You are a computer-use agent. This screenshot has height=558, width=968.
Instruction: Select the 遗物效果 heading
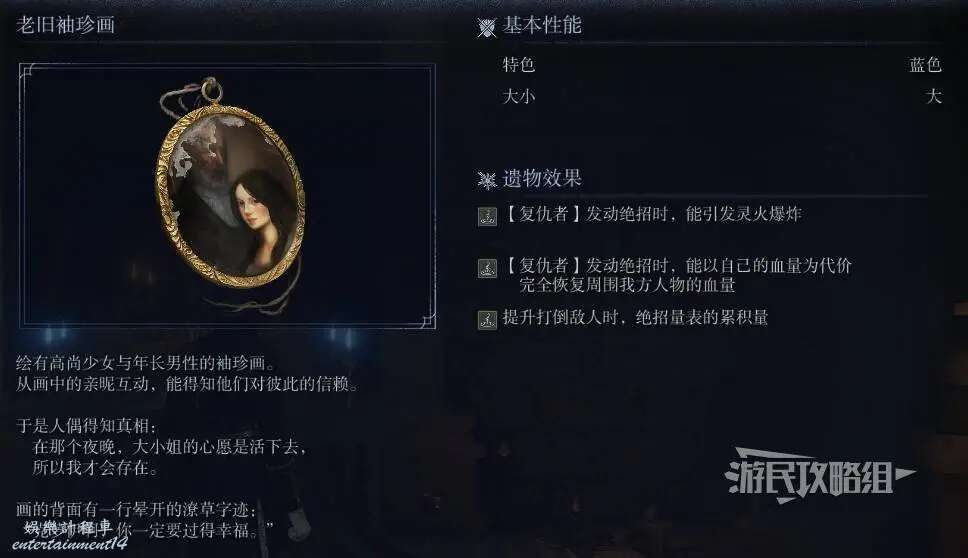pyautogui.click(x=542, y=178)
